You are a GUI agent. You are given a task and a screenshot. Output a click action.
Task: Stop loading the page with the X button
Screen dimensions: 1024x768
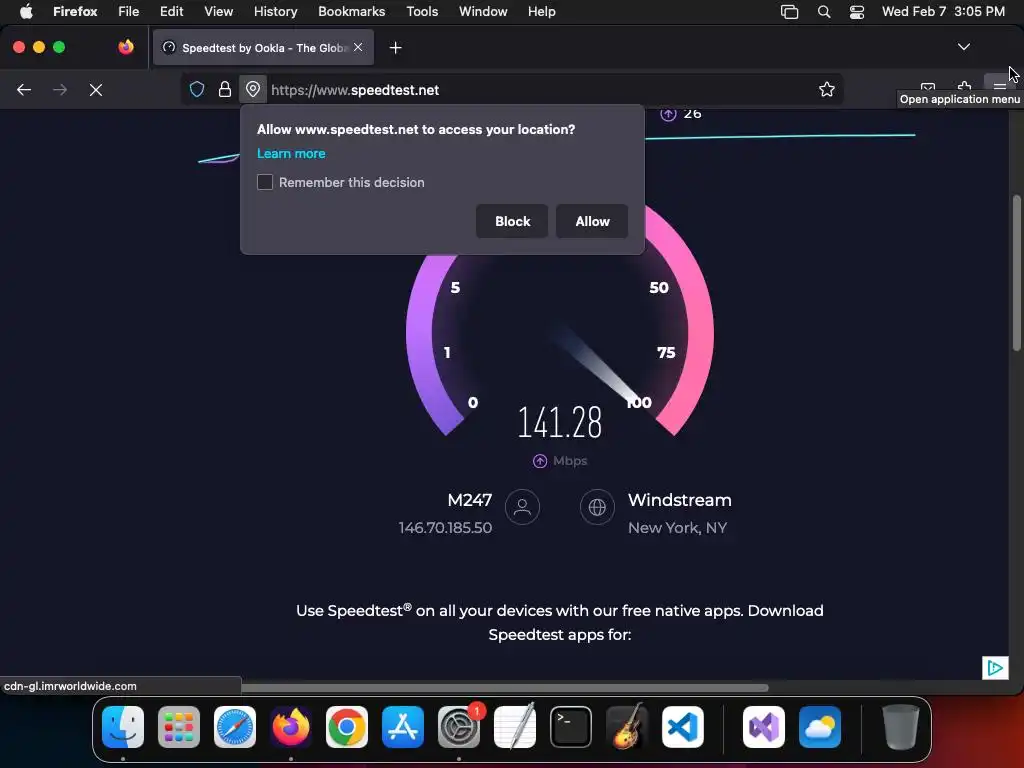[96, 90]
